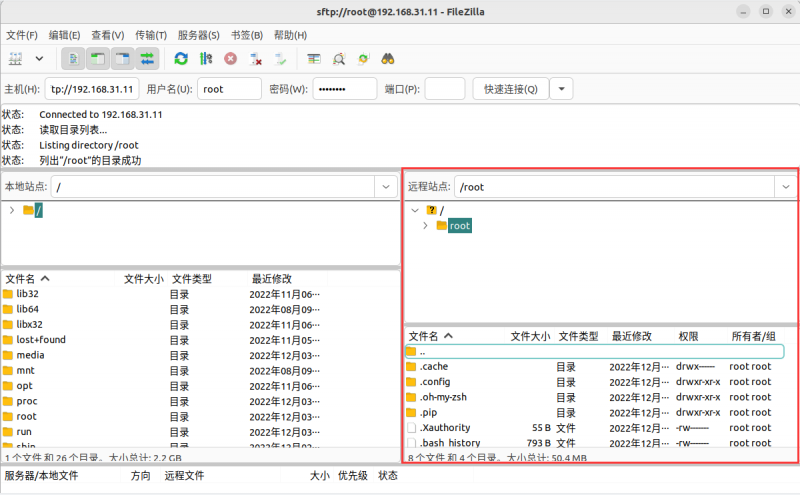Toggle the message log display

click(73, 59)
